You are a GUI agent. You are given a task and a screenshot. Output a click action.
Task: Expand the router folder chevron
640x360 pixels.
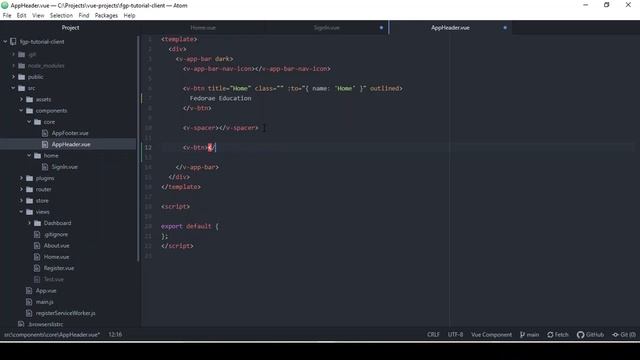coord(21,189)
